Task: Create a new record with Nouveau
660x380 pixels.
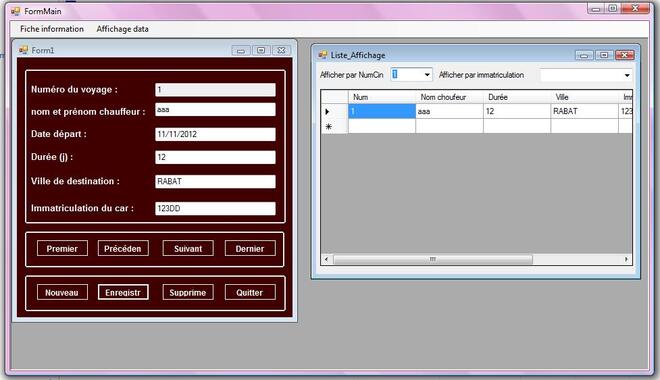Action: pyautogui.click(x=62, y=292)
